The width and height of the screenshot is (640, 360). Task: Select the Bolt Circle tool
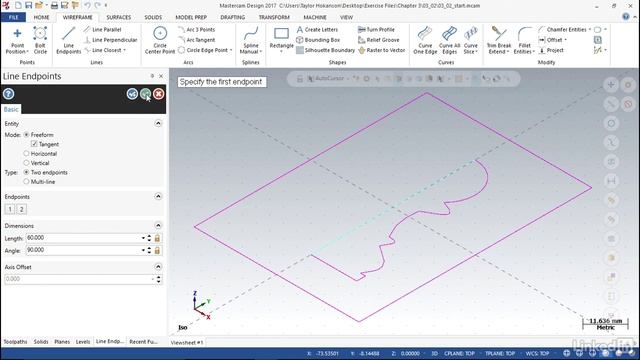tap(40, 41)
